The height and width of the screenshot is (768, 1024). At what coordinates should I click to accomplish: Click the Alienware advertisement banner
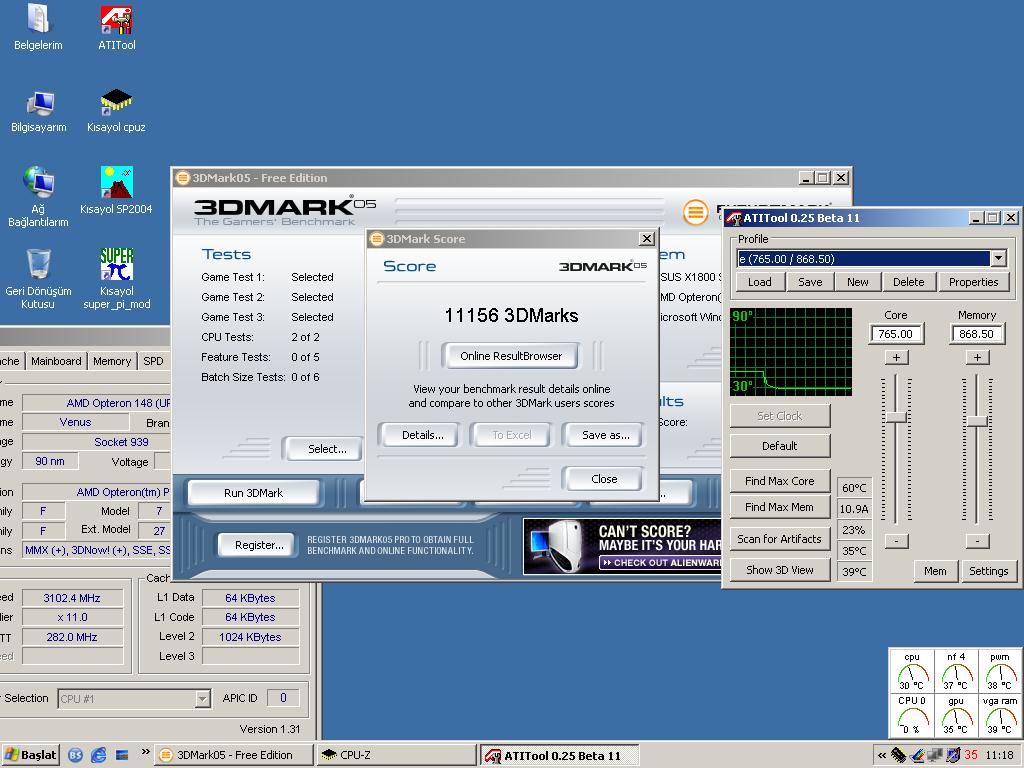(x=622, y=546)
